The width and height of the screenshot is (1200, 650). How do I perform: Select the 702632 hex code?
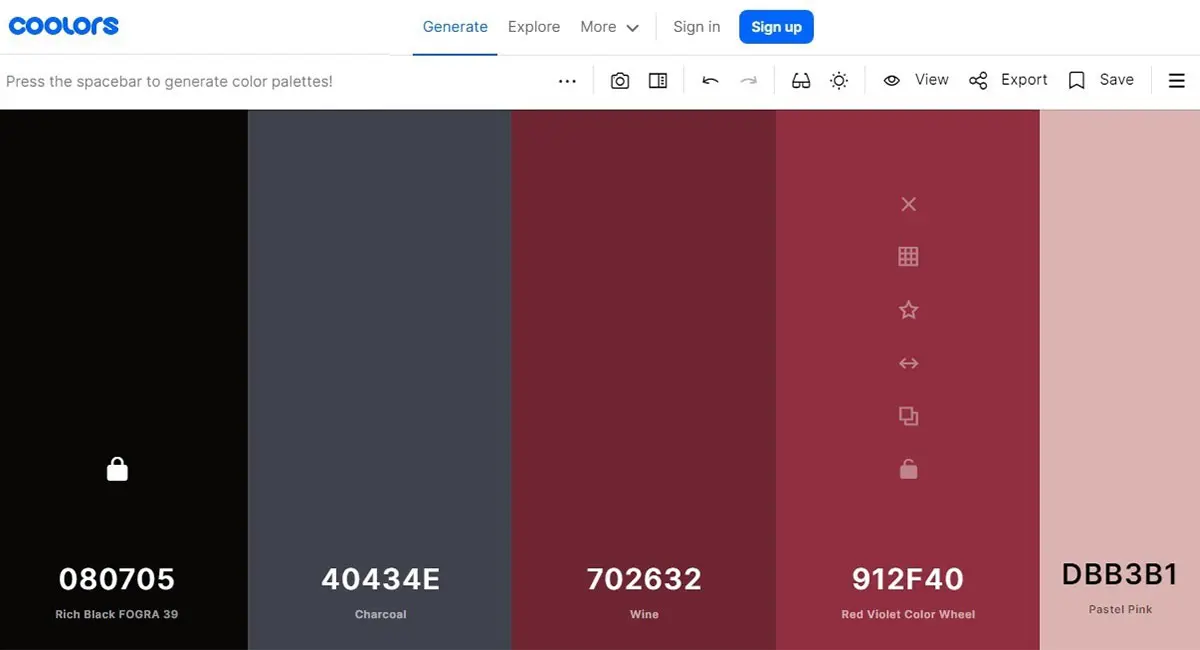644,579
